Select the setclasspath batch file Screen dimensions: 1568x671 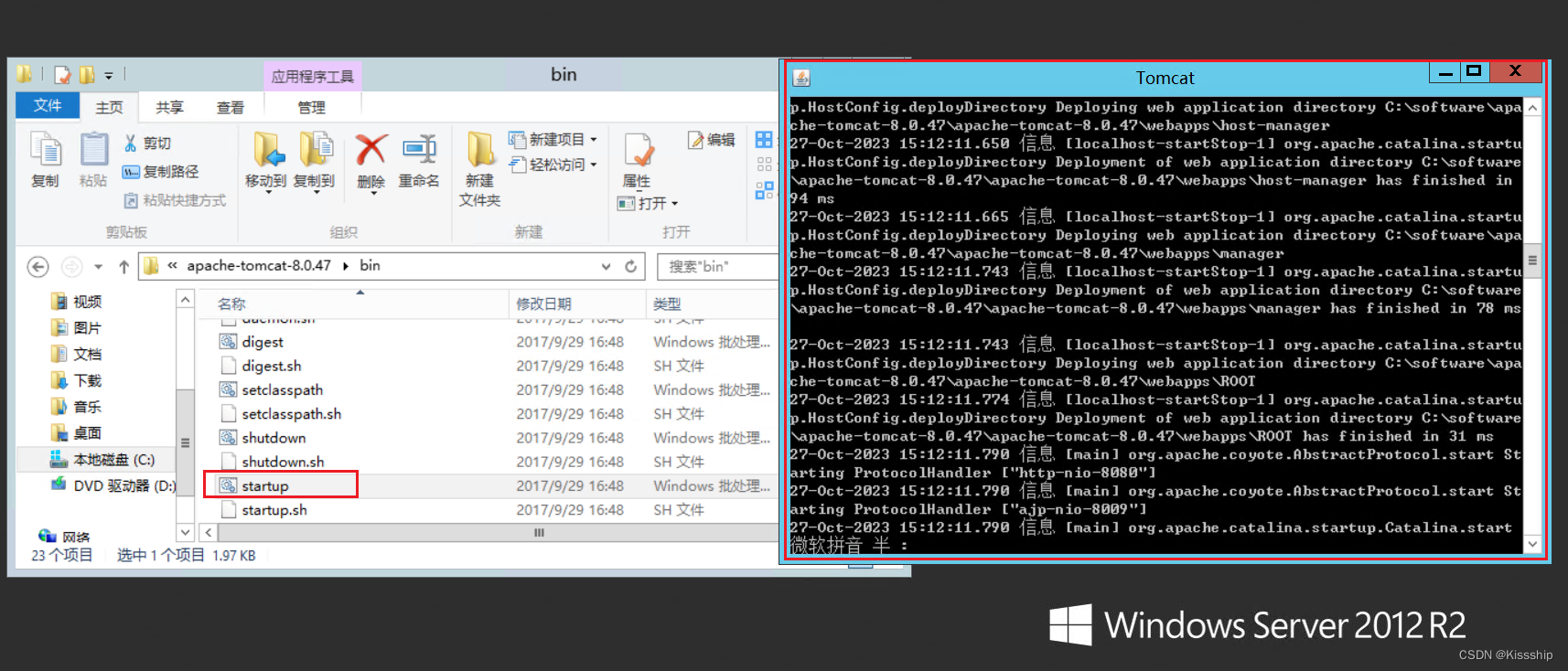pos(282,389)
